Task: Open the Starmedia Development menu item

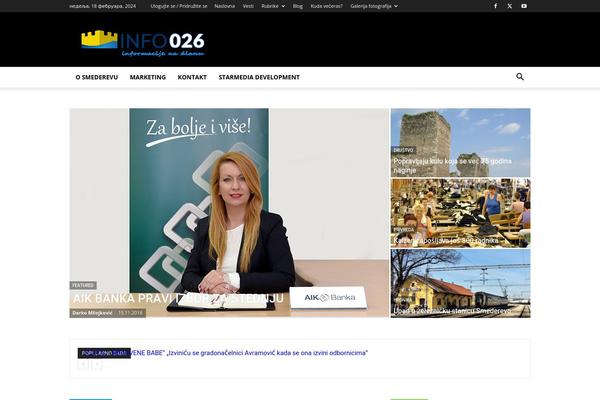Action: [x=259, y=77]
